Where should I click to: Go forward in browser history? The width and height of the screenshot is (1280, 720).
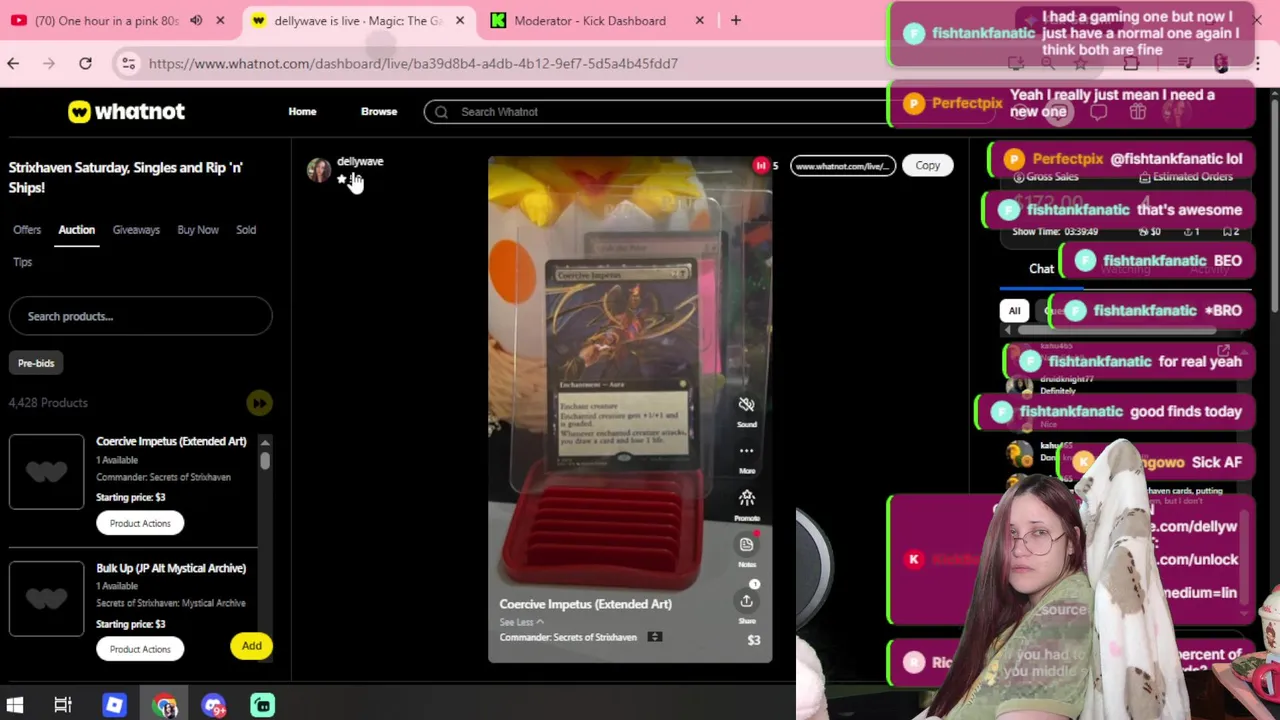point(49,63)
